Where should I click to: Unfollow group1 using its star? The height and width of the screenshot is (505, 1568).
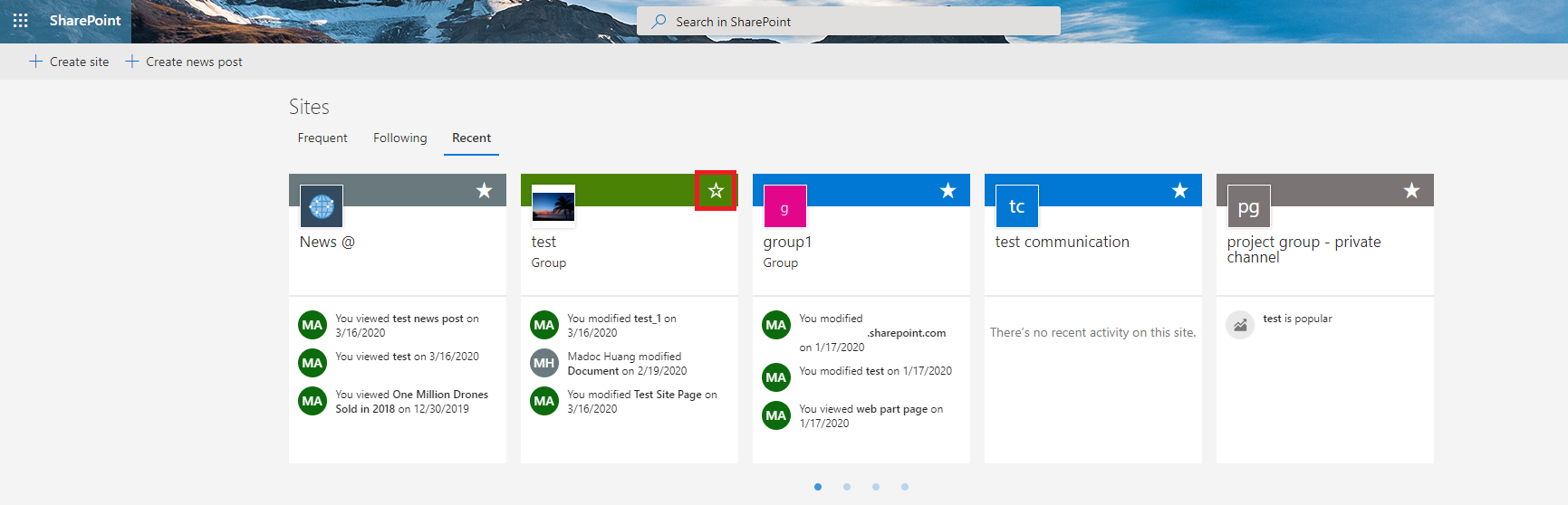948,191
